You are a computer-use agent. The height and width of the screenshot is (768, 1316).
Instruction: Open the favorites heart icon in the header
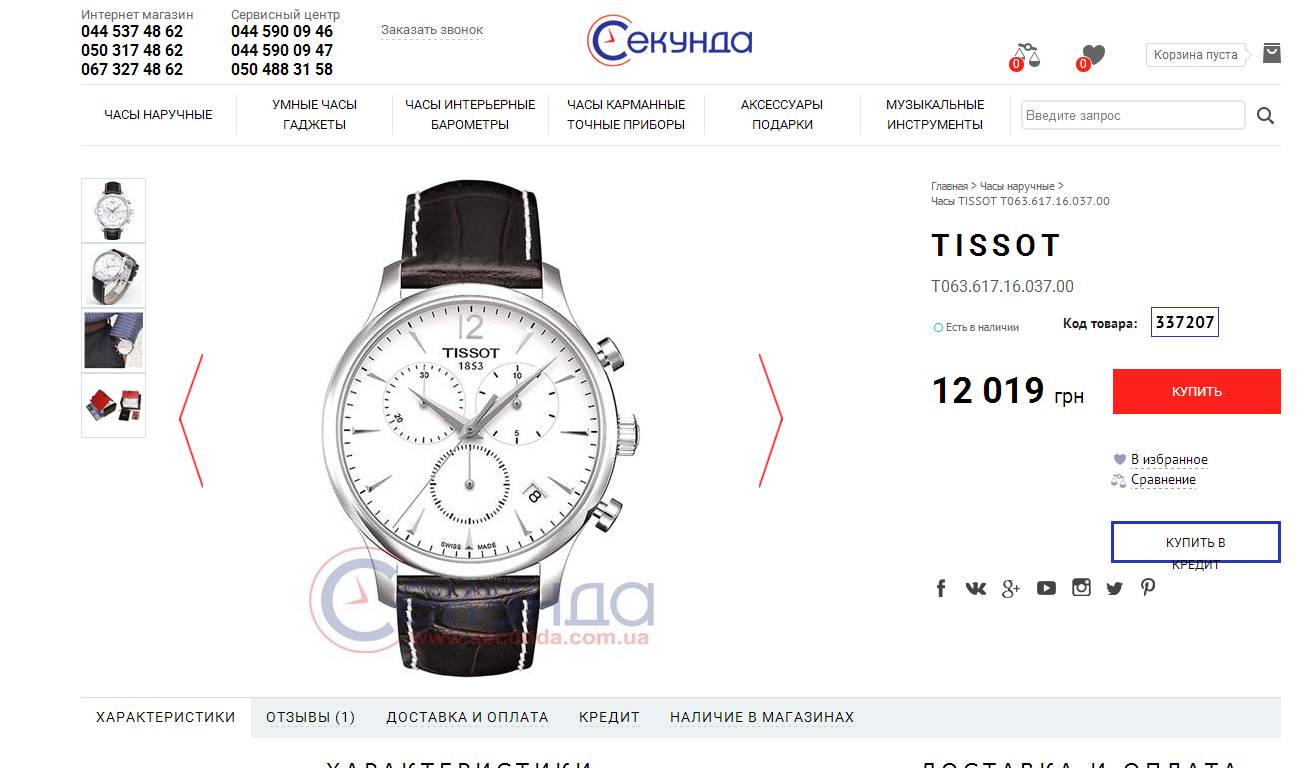click(x=1092, y=56)
